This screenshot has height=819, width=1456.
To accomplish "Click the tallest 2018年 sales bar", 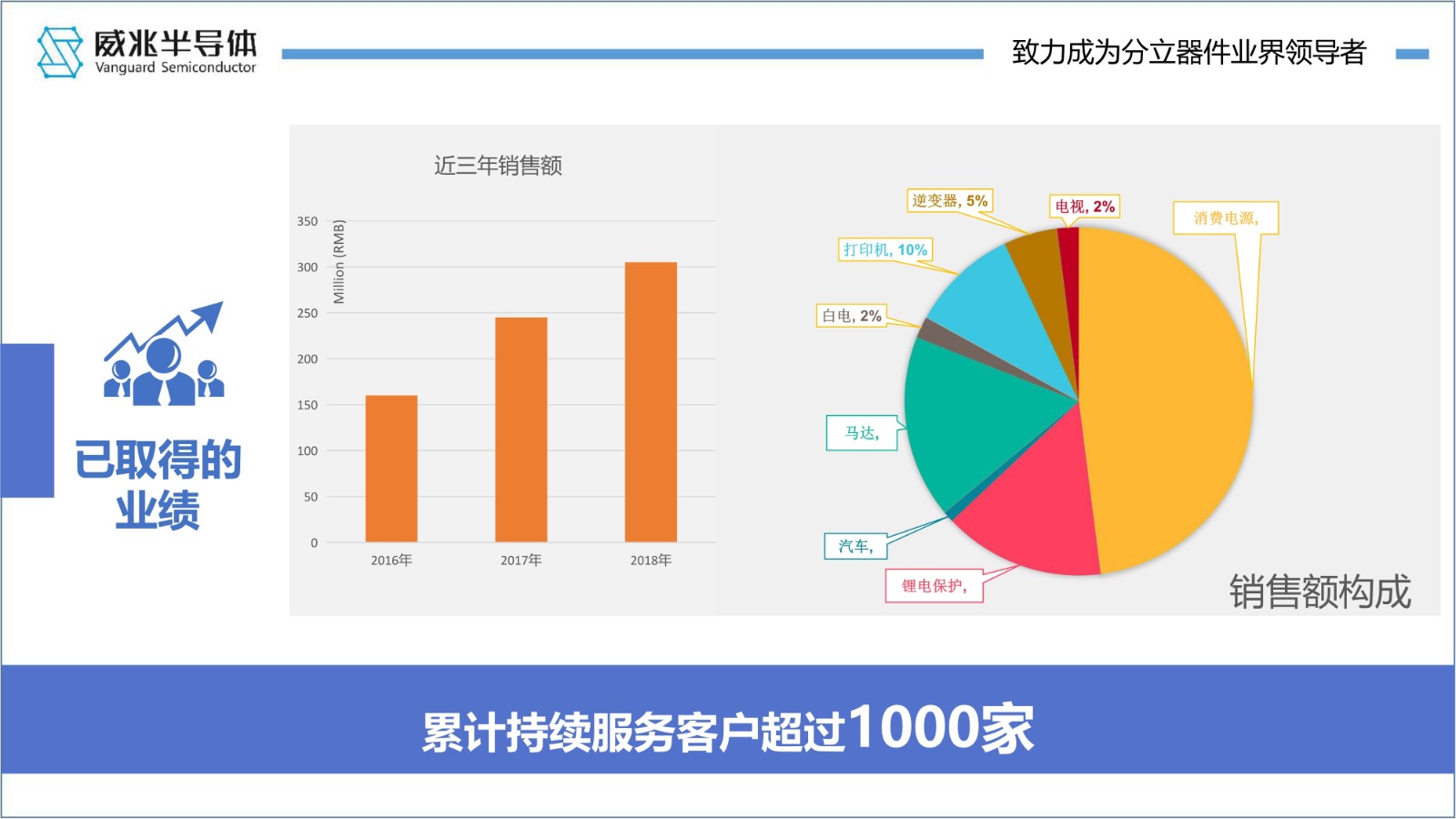I will 651,402.
